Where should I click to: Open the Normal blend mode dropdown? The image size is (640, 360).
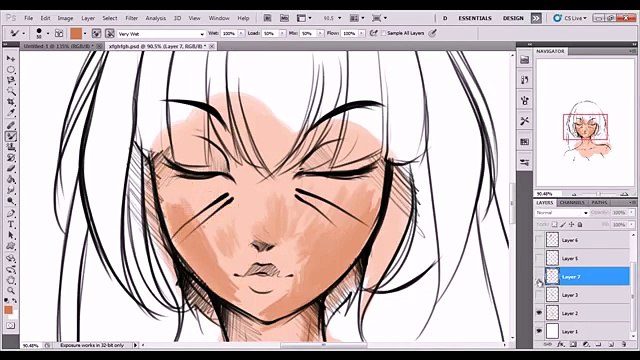click(562, 213)
